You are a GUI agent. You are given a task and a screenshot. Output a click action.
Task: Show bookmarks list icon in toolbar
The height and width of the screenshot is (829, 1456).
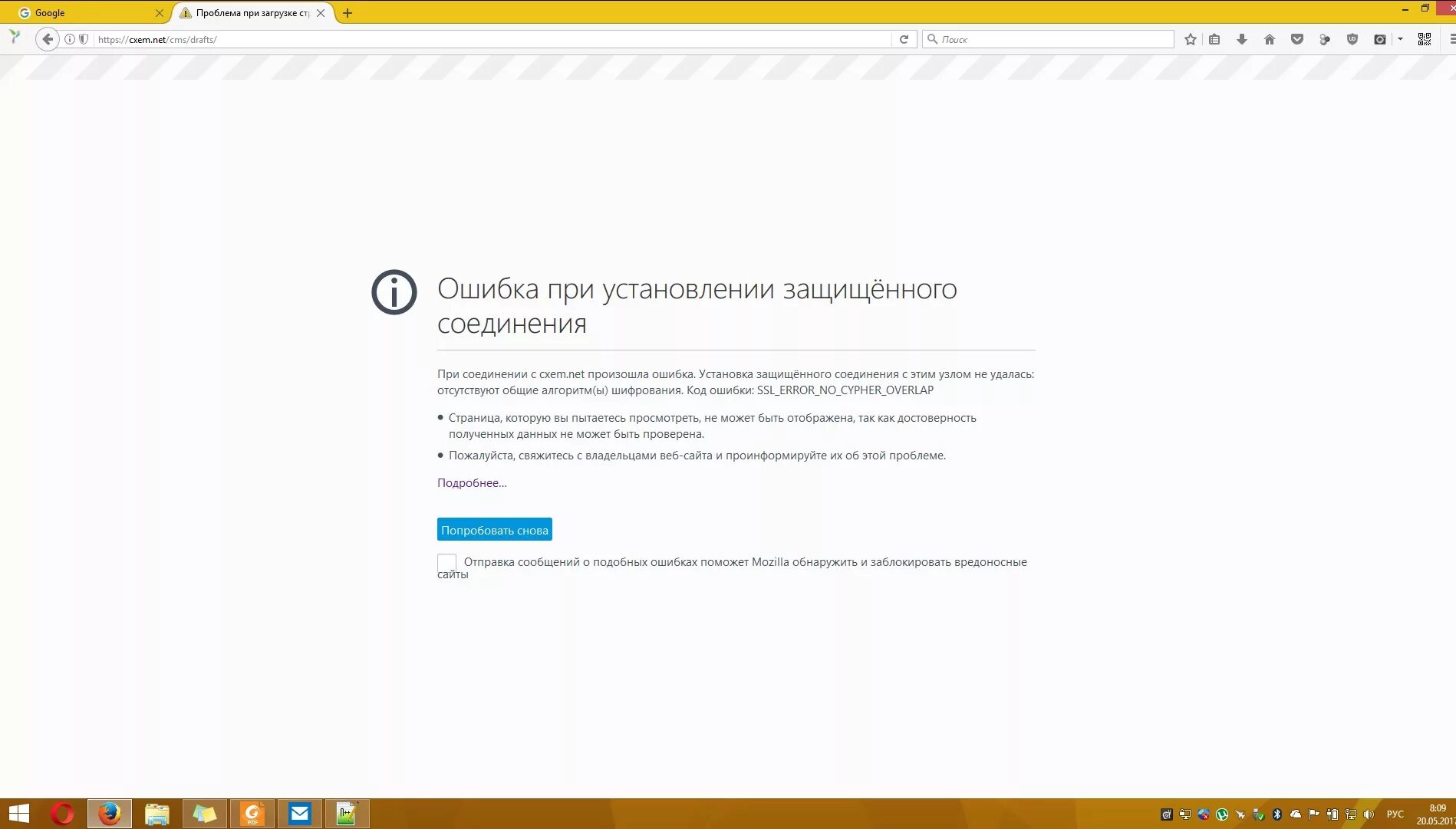click(1214, 39)
